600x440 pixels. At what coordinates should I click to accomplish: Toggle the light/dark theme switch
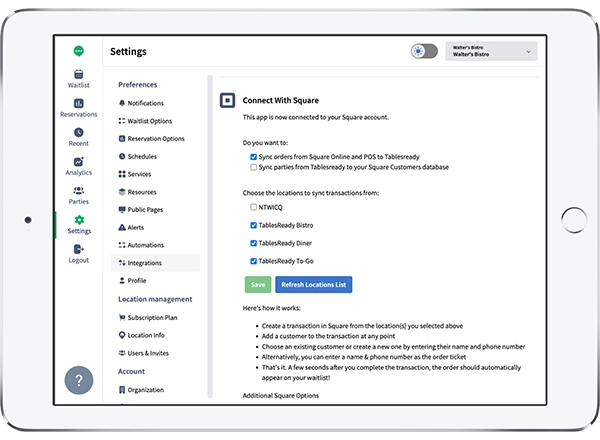423,51
